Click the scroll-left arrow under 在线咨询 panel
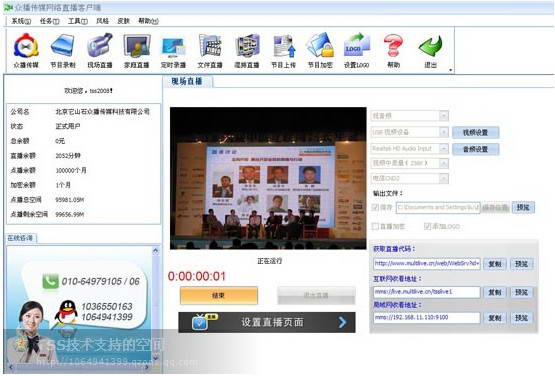This screenshot has width=555, height=376. [x=11, y=367]
